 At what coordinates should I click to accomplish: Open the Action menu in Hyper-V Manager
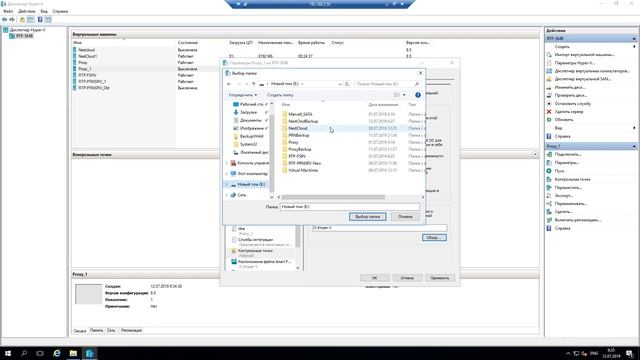(x=27, y=11)
